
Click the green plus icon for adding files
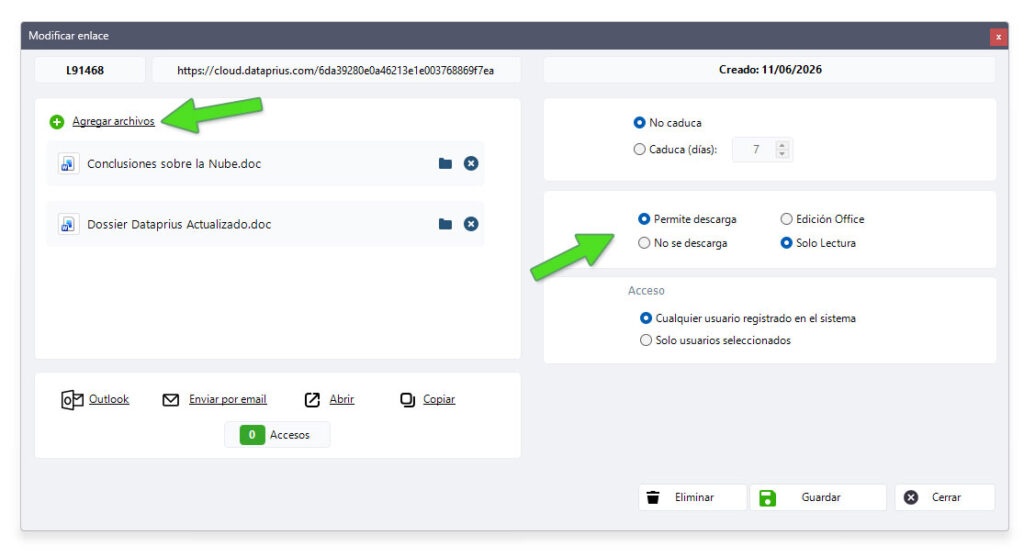(x=57, y=122)
